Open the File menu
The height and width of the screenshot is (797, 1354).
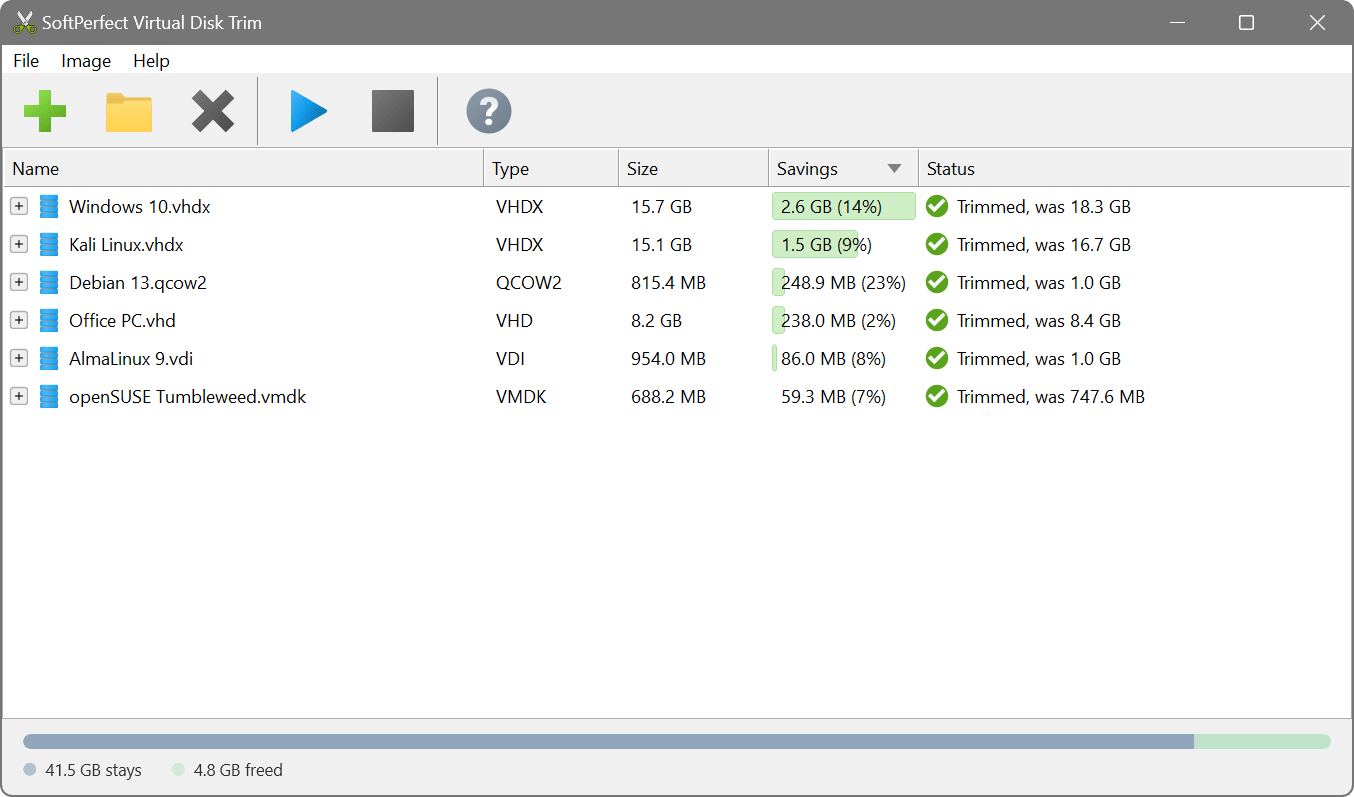point(26,61)
